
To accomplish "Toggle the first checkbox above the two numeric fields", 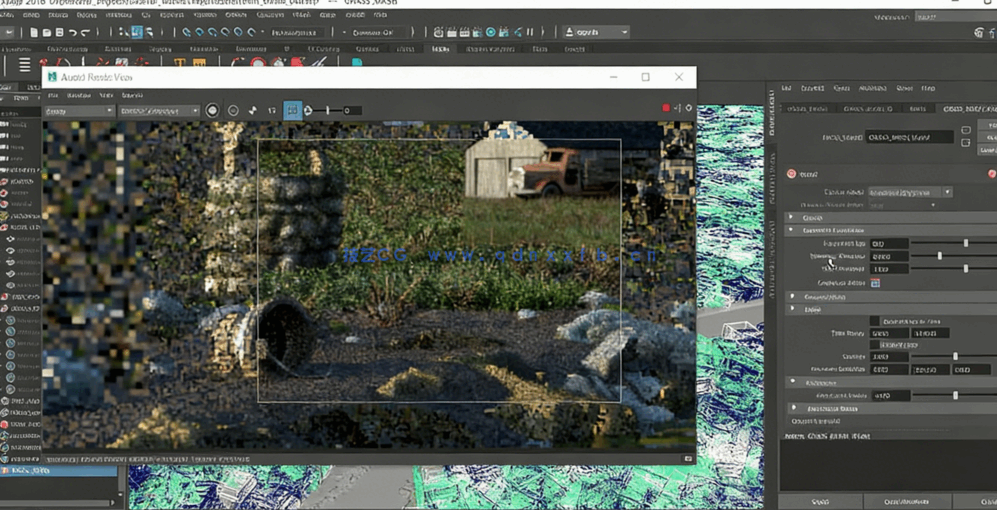I will click(x=874, y=321).
